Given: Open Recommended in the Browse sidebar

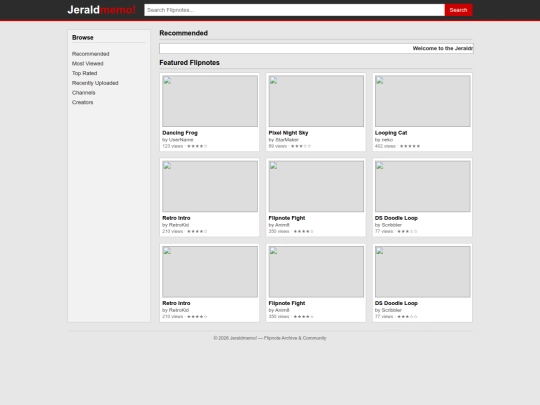Looking at the screenshot, I should pyautogui.click(x=91, y=54).
